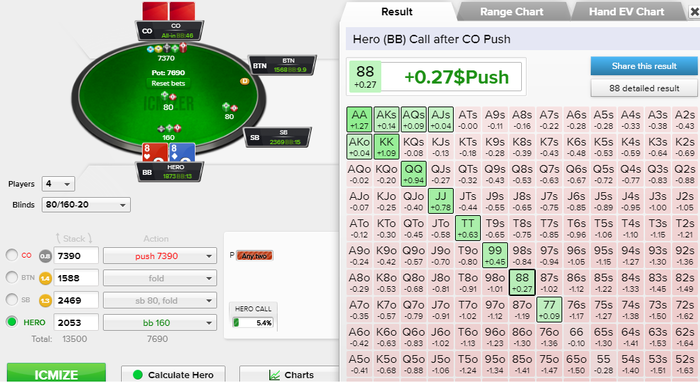This screenshot has height=383, width=700.
Task: Select the TT hand cell
Action: [468, 228]
